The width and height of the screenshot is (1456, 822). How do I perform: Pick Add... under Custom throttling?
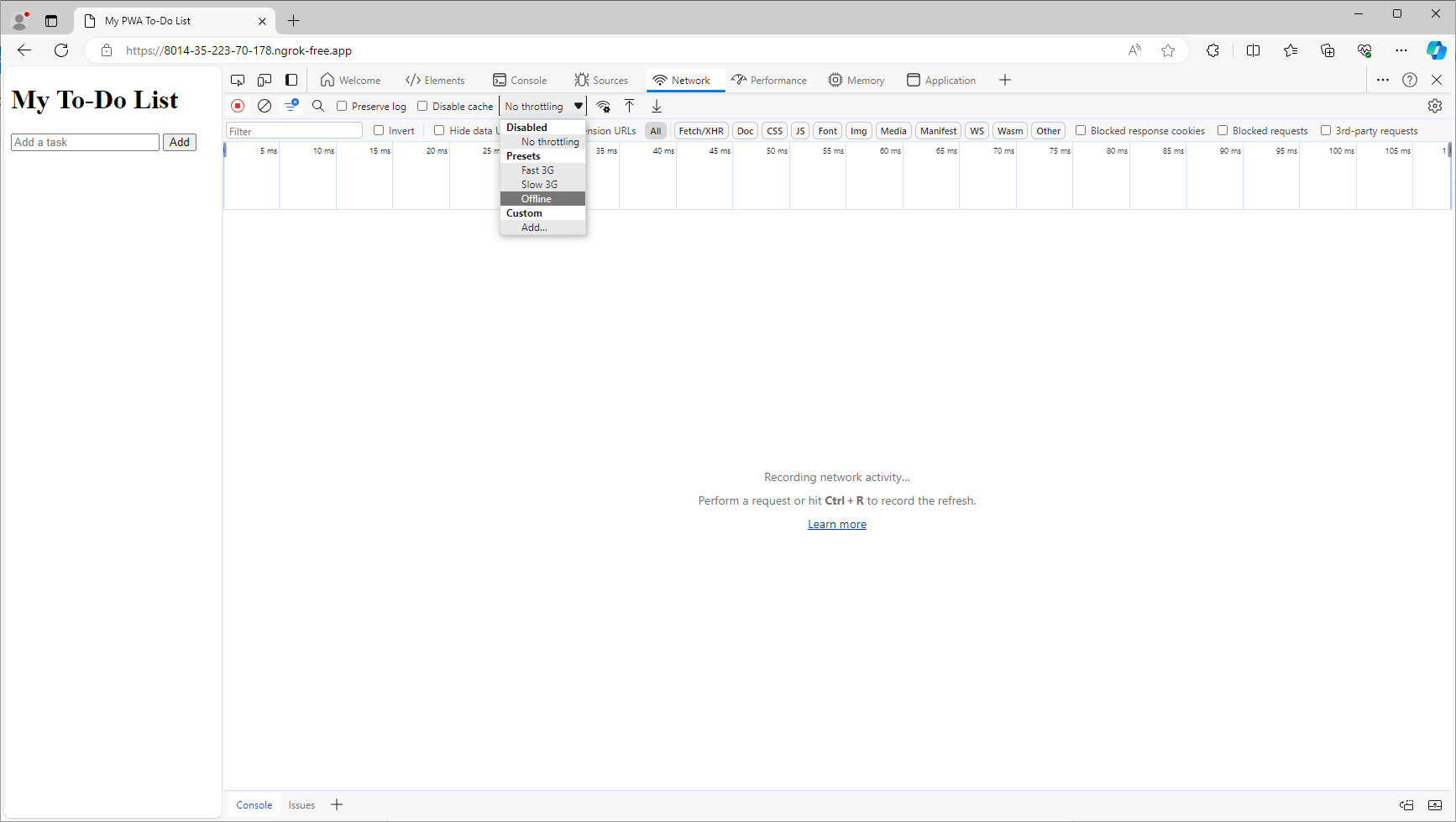coord(534,228)
